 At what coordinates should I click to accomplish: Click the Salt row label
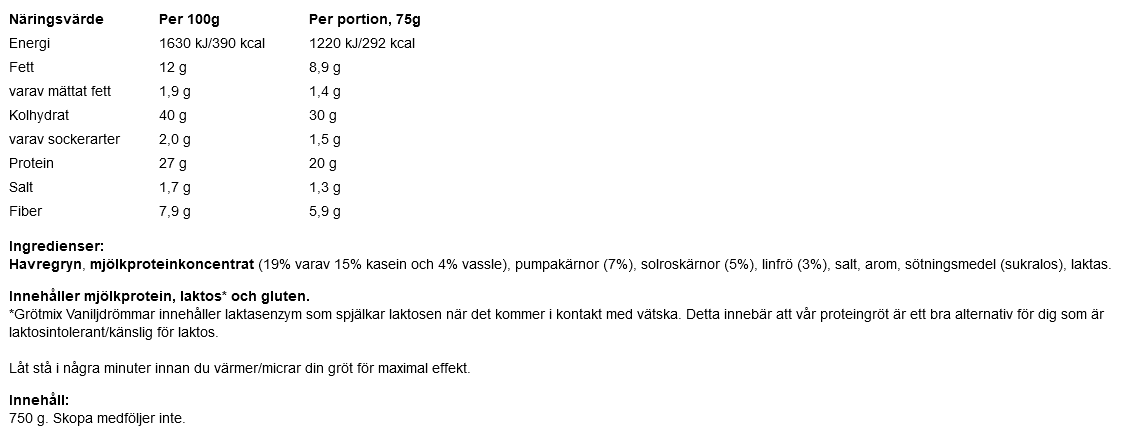point(21,187)
